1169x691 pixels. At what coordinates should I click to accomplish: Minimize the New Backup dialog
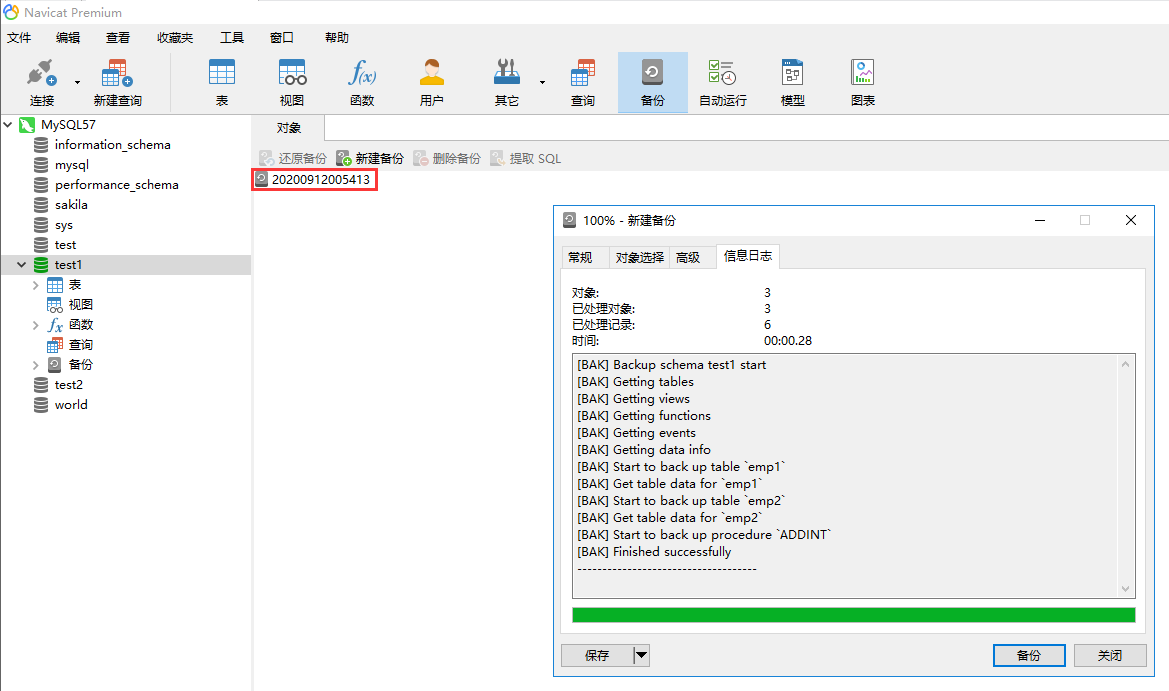(x=1039, y=220)
